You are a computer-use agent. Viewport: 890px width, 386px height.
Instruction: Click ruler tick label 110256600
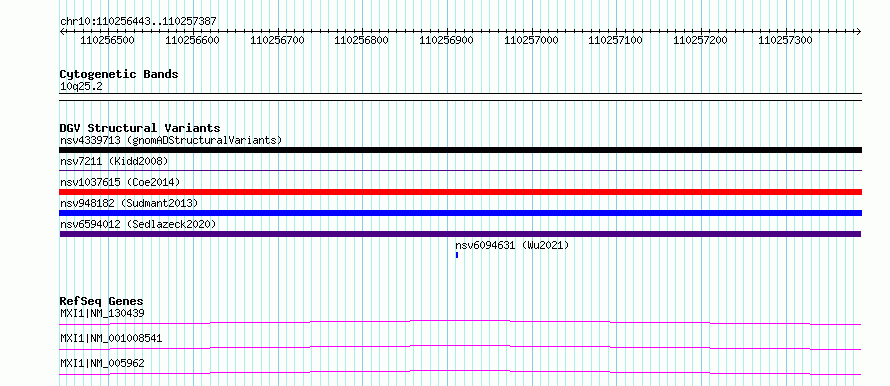tap(192, 40)
